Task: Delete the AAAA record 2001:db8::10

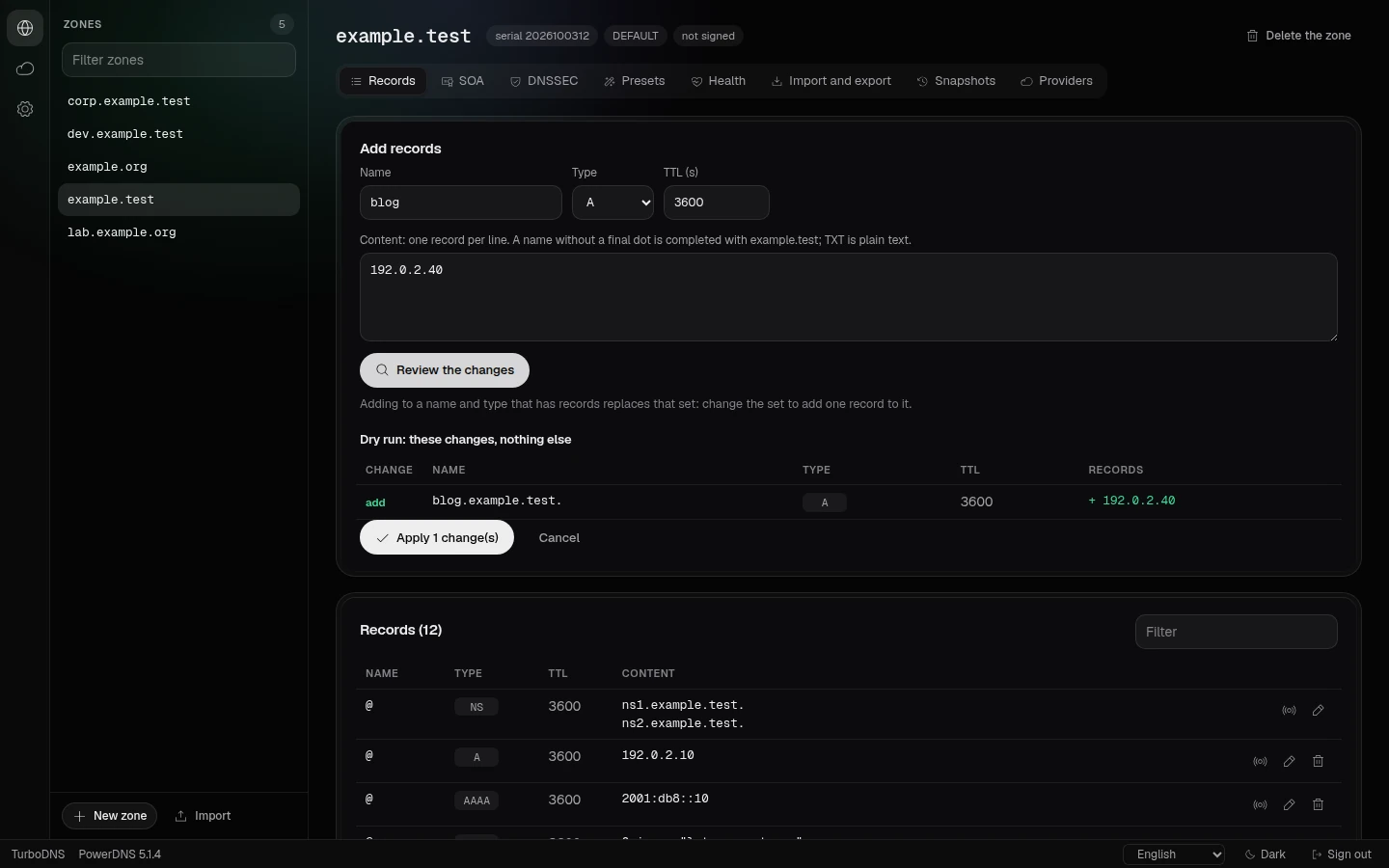Action: tap(1318, 805)
